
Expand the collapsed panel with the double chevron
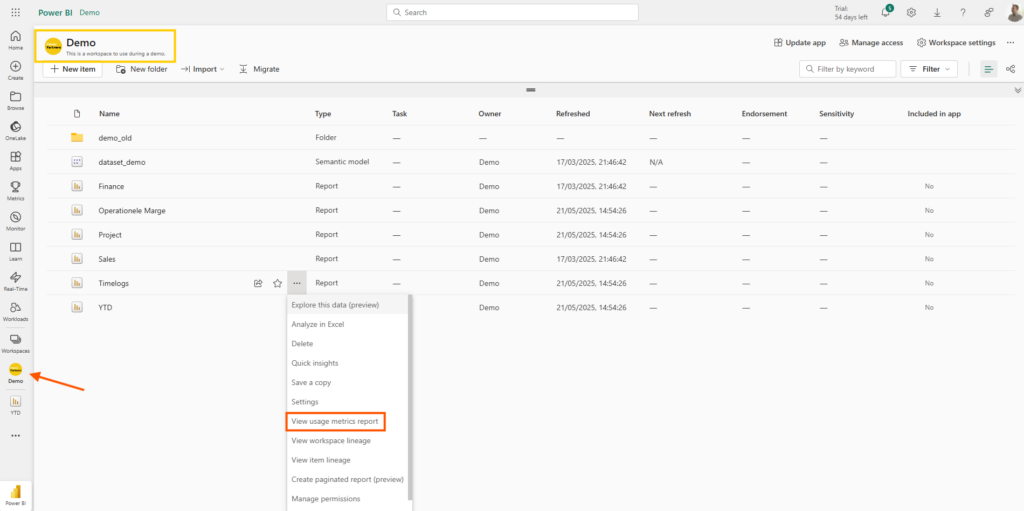tap(1017, 90)
